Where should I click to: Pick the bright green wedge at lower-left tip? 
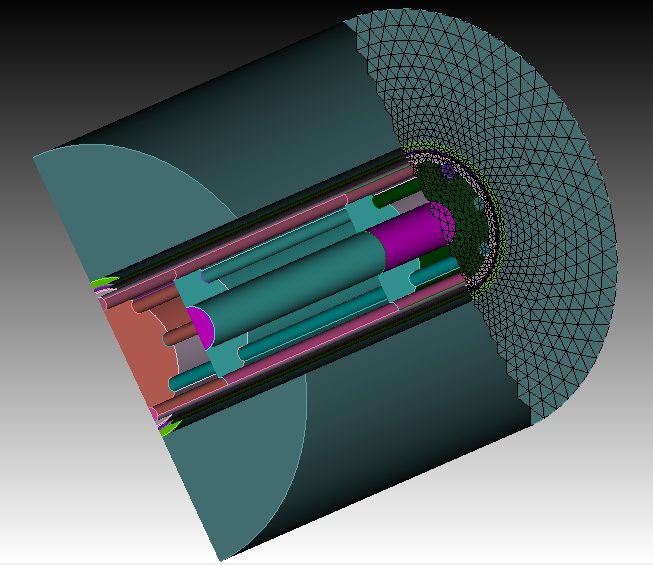[168, 428]
